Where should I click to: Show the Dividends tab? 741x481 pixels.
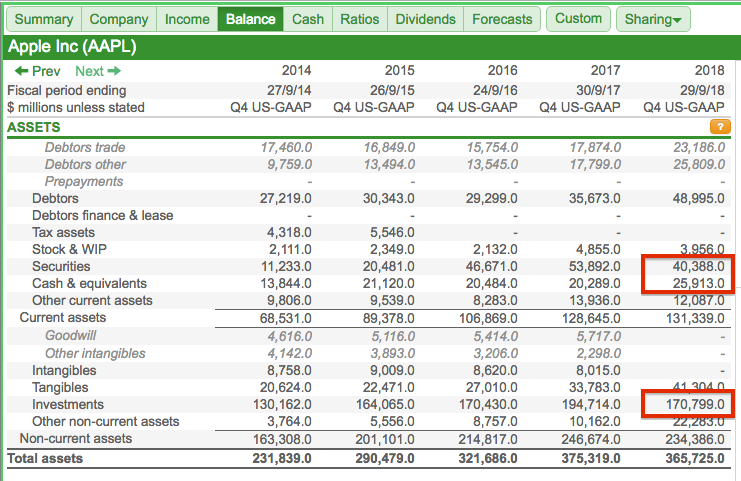(x=425, y=19)
